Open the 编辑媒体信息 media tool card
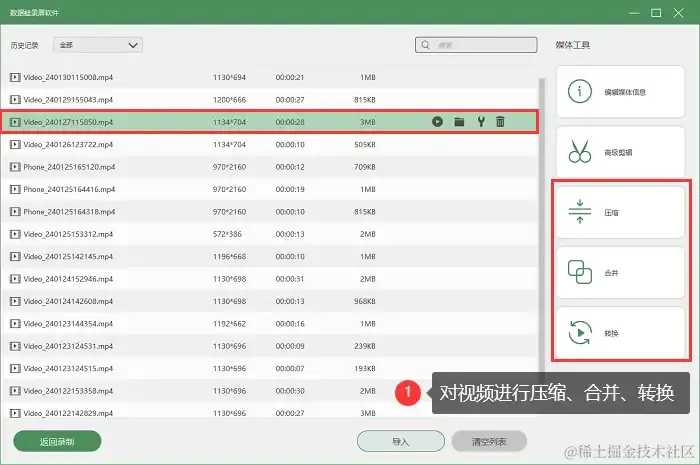Viewport: 700px width, 465px height. coord(620,91)
